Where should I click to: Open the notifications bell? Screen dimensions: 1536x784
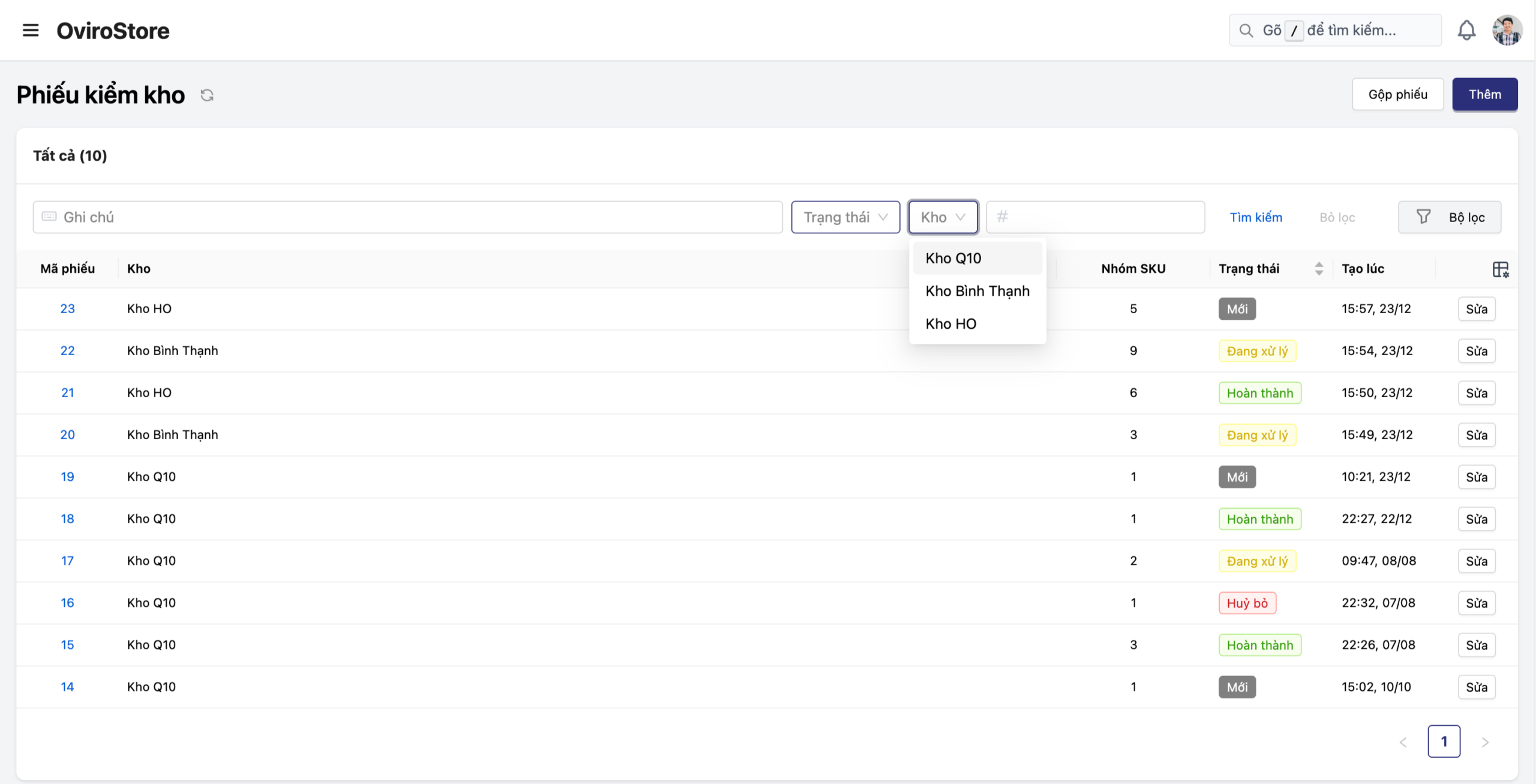click(1466, 30)
